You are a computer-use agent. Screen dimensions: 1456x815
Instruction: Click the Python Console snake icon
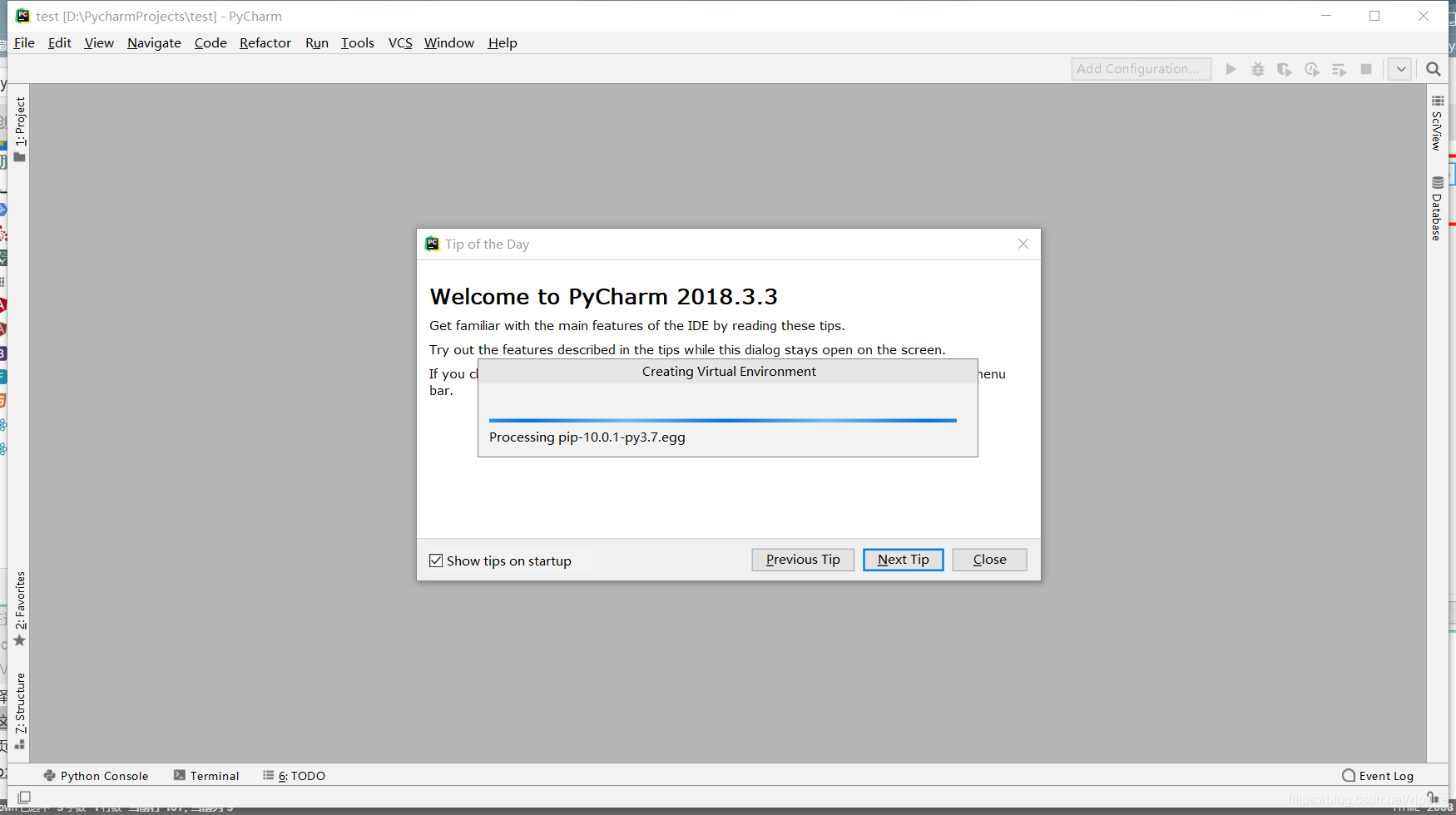pos(50,776)
